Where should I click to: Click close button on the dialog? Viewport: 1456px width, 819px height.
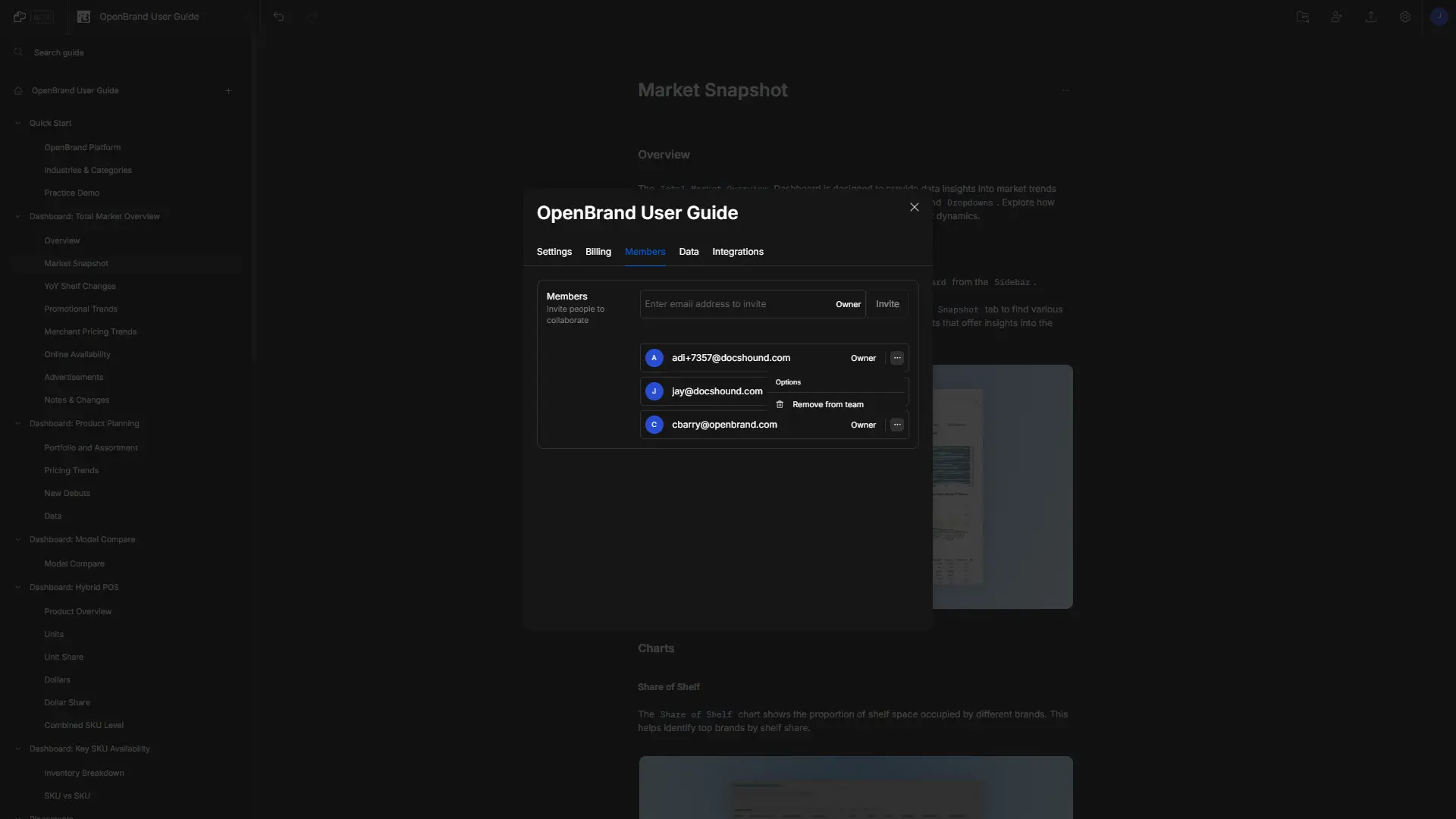(x=914, y=207)
